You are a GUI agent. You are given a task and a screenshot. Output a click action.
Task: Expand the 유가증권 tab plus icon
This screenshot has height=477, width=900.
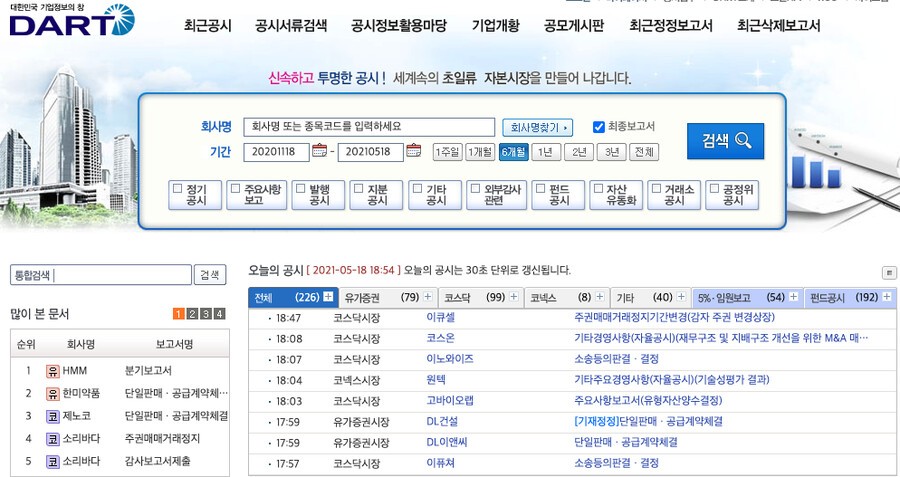coord(428,297)
